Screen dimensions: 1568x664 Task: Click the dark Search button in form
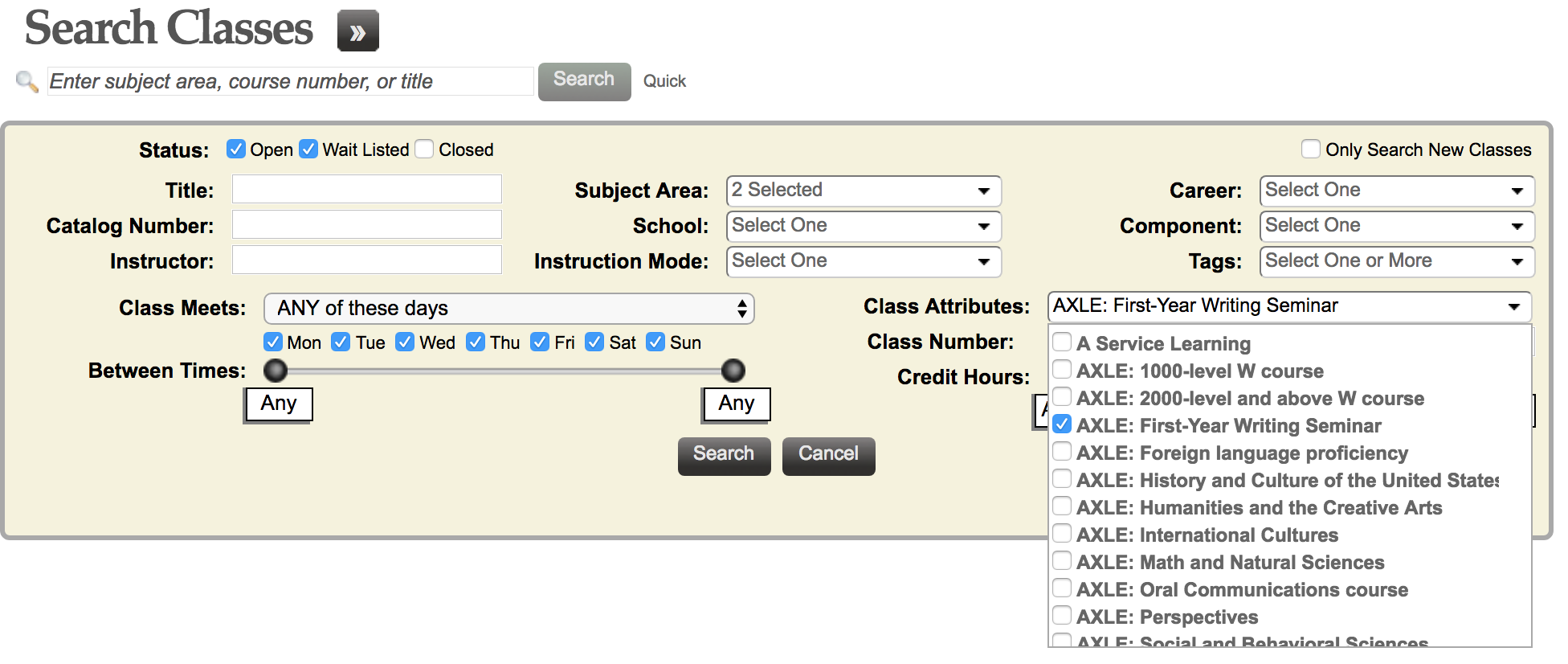723,455
